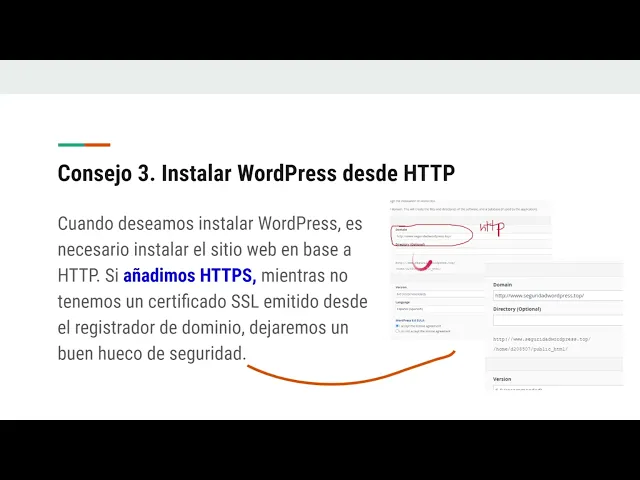
Task: Click the empty Directory (Optional) field in the enlarged inset
Action: coord(558,320)
